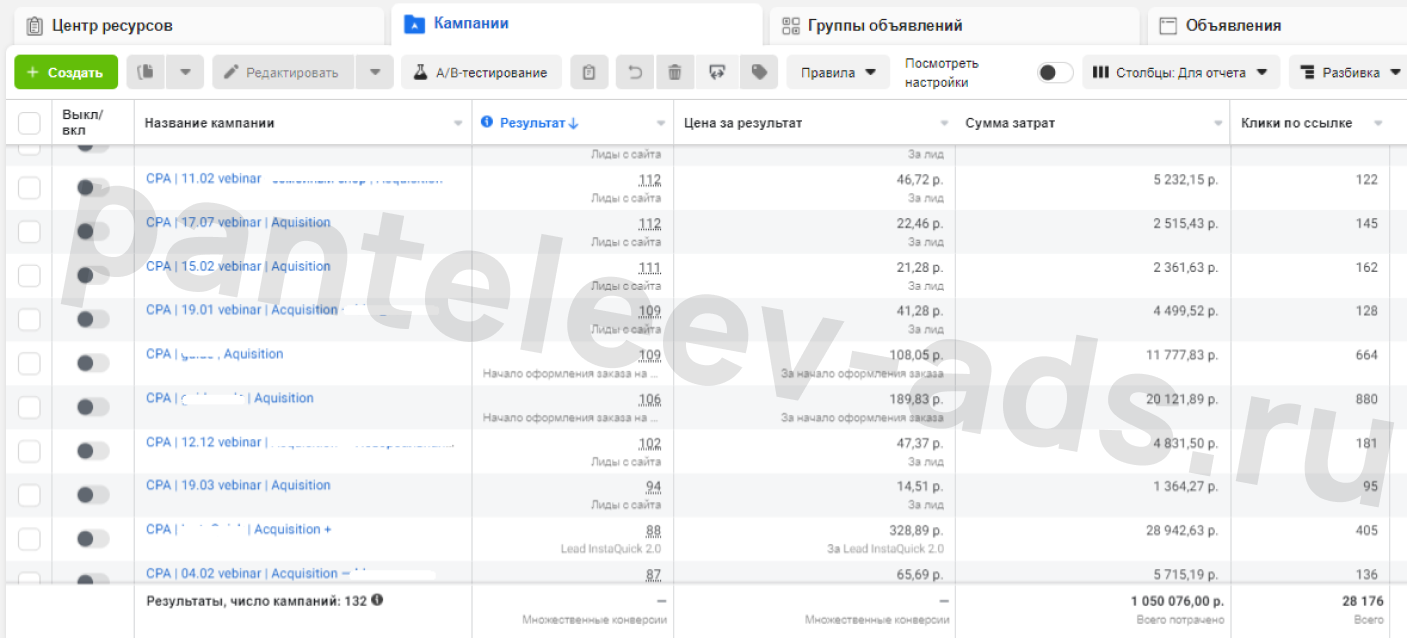
Task: Open Сумма затрат column menu arrow
Action: pos(1219,123)
